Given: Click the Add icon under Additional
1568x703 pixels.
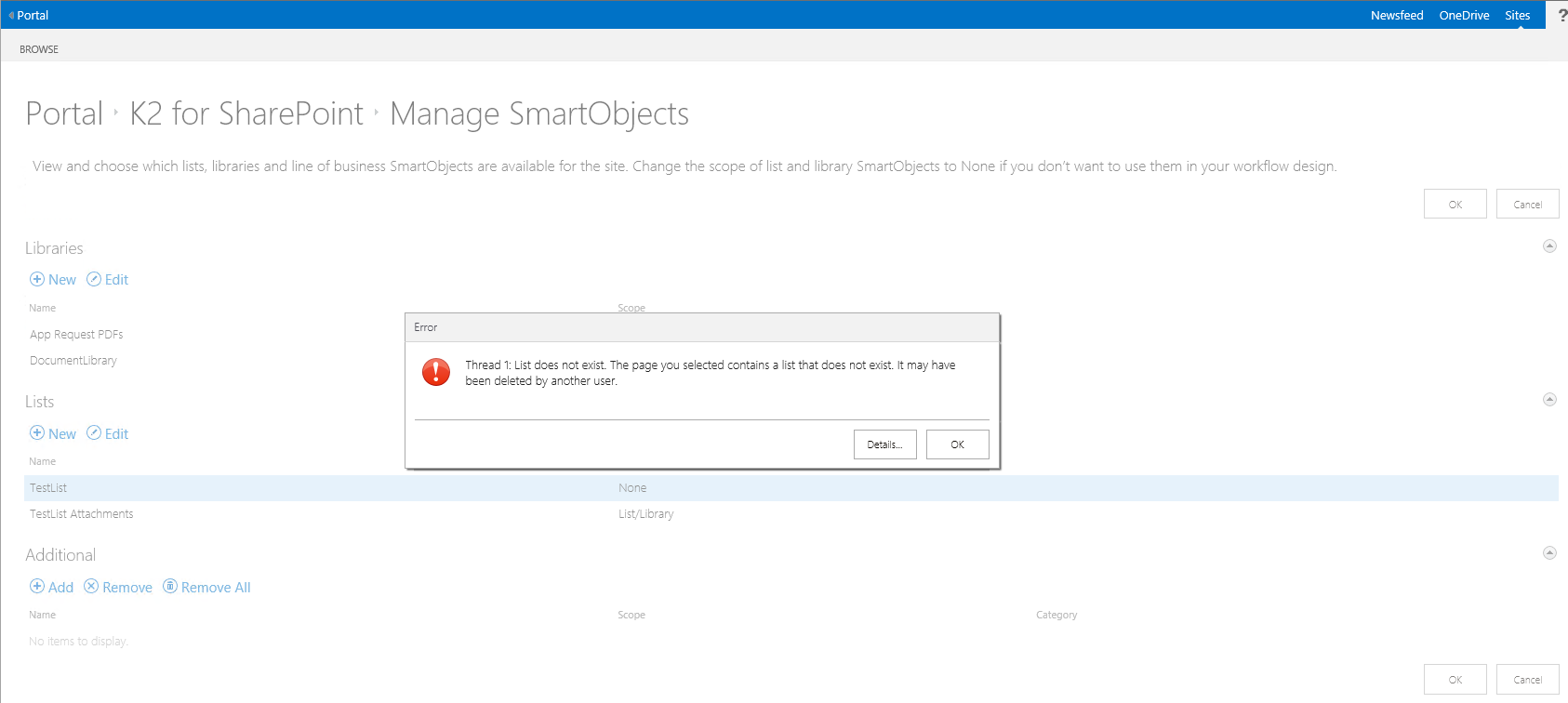Looking at the screenshot, I should [x=37, y=586].
